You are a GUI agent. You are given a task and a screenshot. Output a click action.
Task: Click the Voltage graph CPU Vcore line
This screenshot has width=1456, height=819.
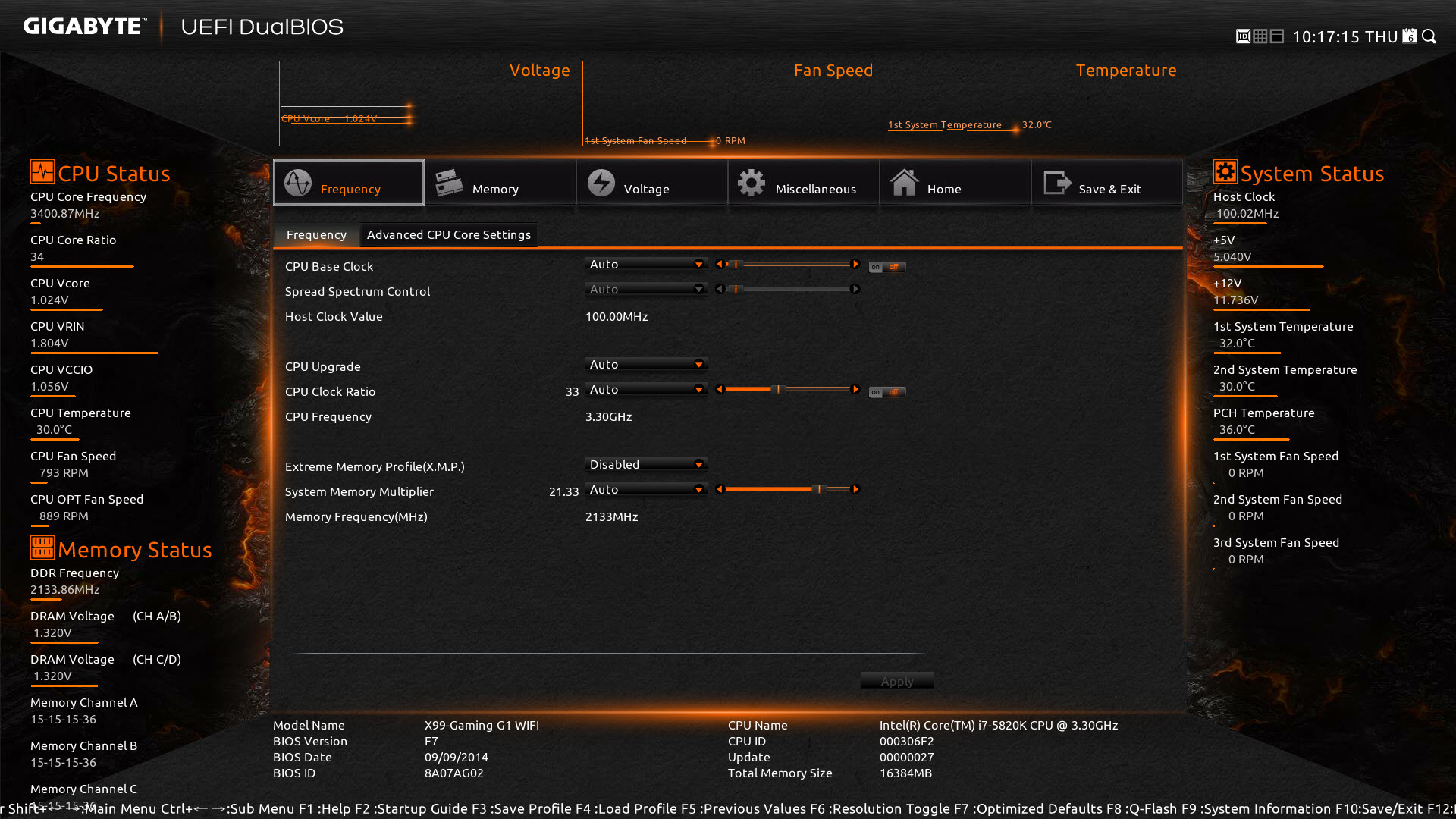(346, 118)
